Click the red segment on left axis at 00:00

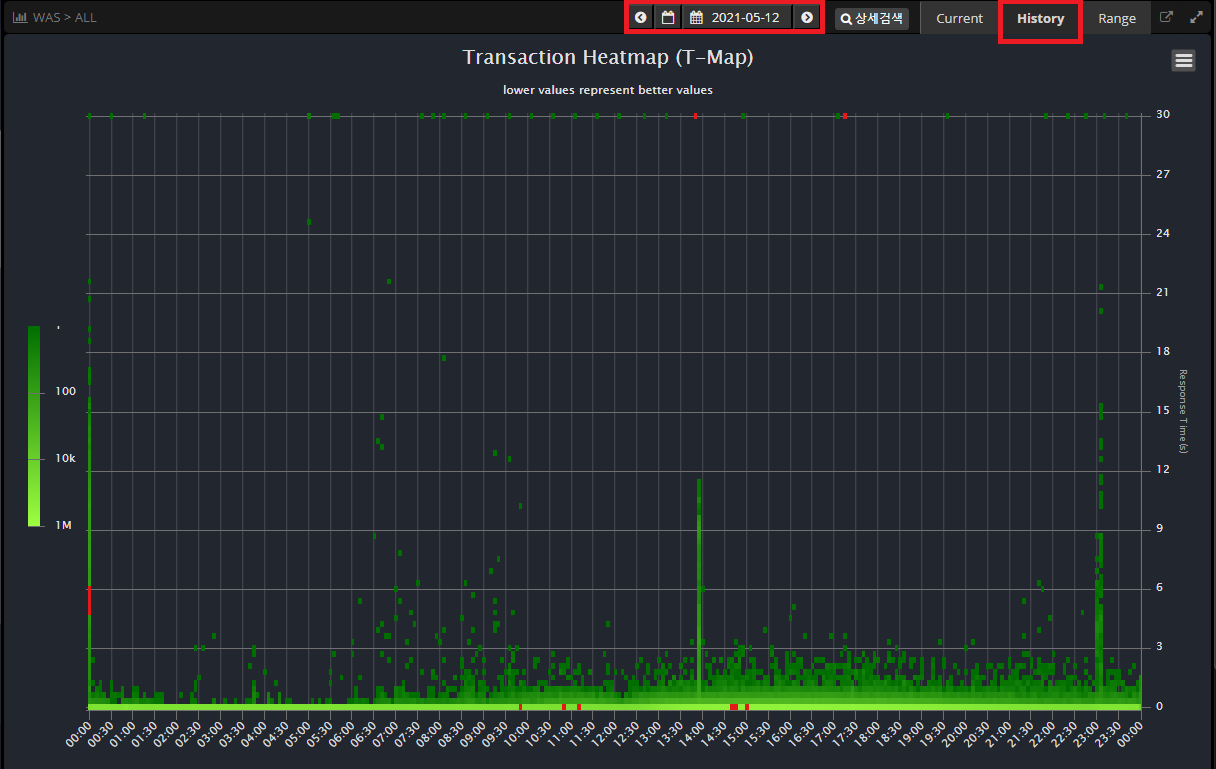[89, 600]
